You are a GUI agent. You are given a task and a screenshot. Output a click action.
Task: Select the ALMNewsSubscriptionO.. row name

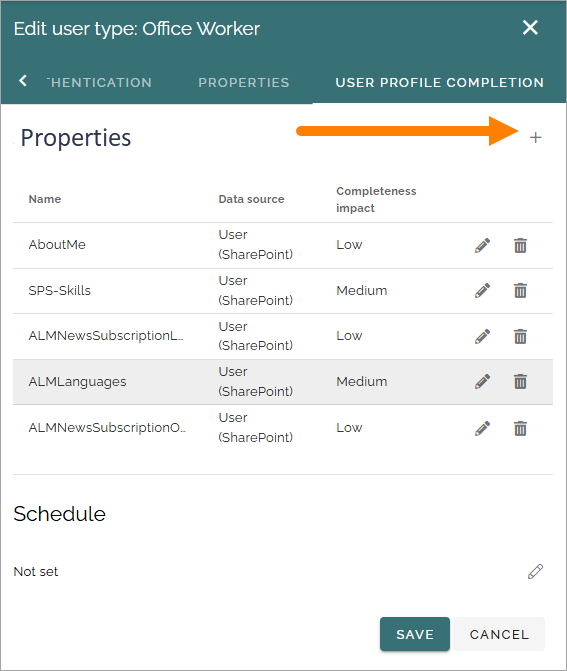click(107, 428)
